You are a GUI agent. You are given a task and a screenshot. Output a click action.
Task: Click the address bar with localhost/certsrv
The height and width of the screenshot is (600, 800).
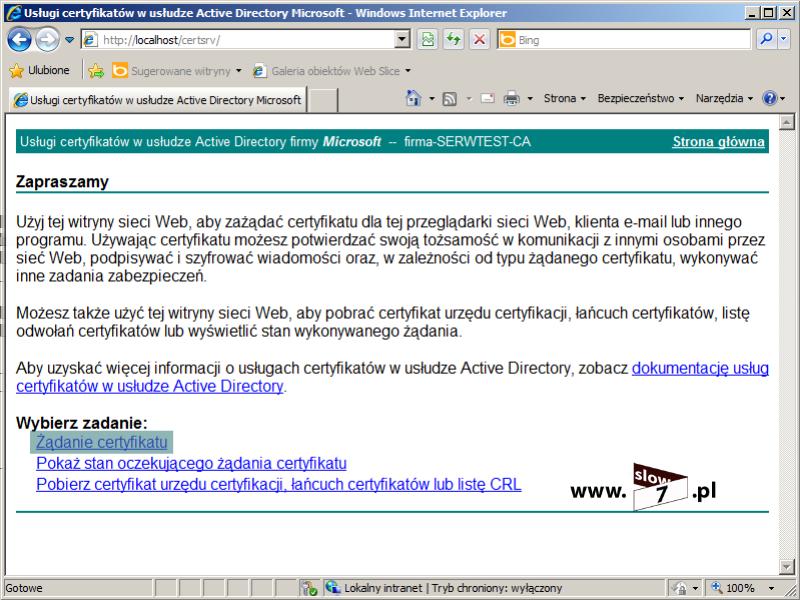click(238, 39)
